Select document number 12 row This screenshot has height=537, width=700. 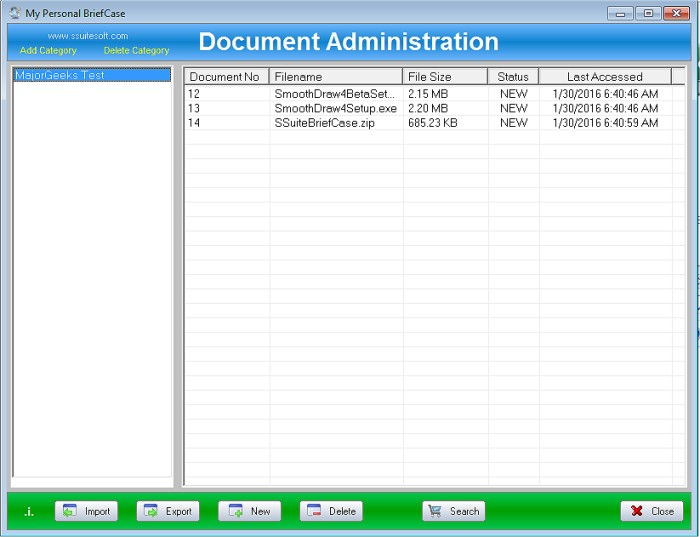(434, 94)
